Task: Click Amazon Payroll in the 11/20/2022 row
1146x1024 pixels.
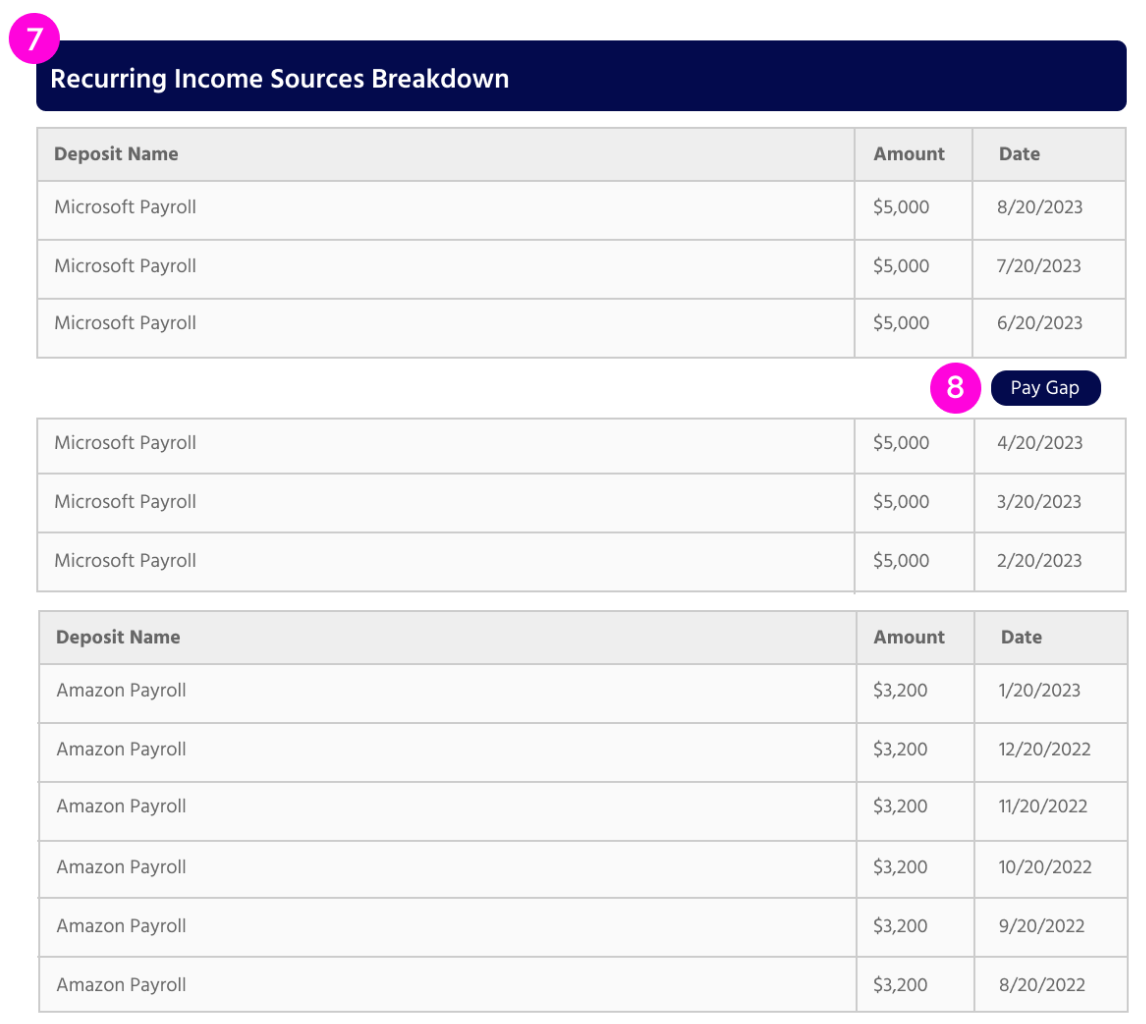Action: 121,806
